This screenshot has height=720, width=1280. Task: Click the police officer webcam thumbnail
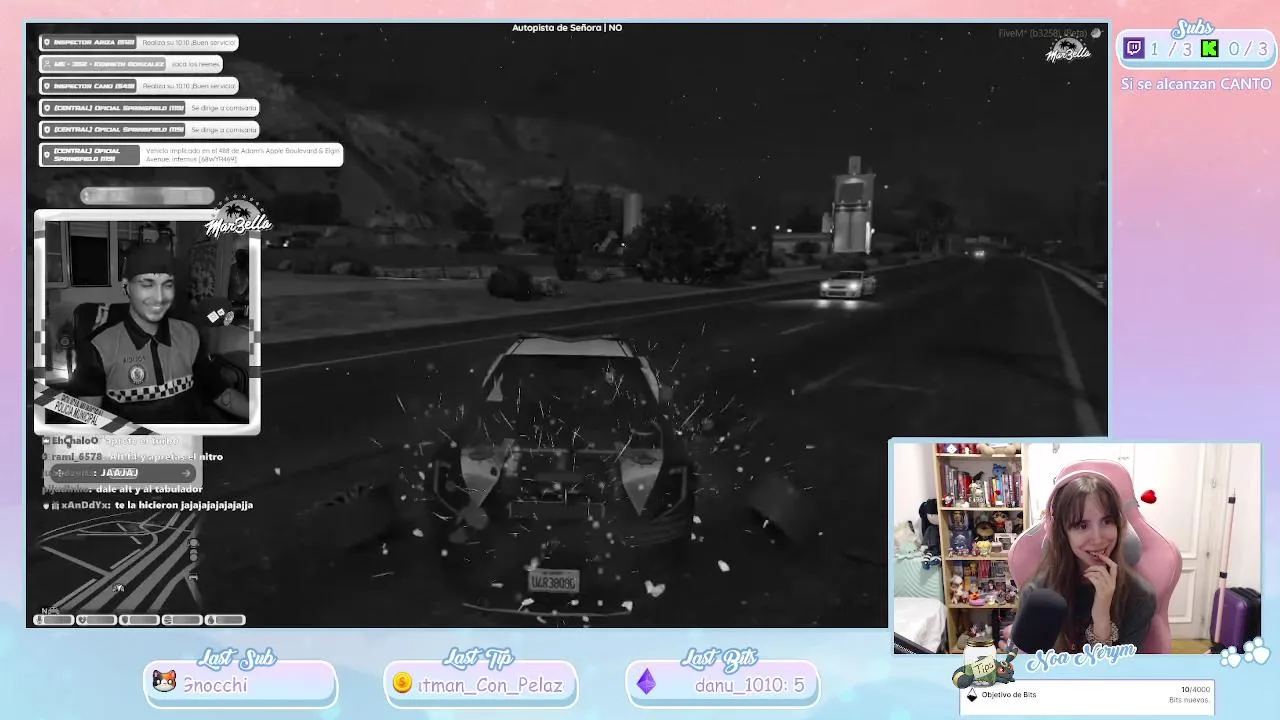[148, 322]
